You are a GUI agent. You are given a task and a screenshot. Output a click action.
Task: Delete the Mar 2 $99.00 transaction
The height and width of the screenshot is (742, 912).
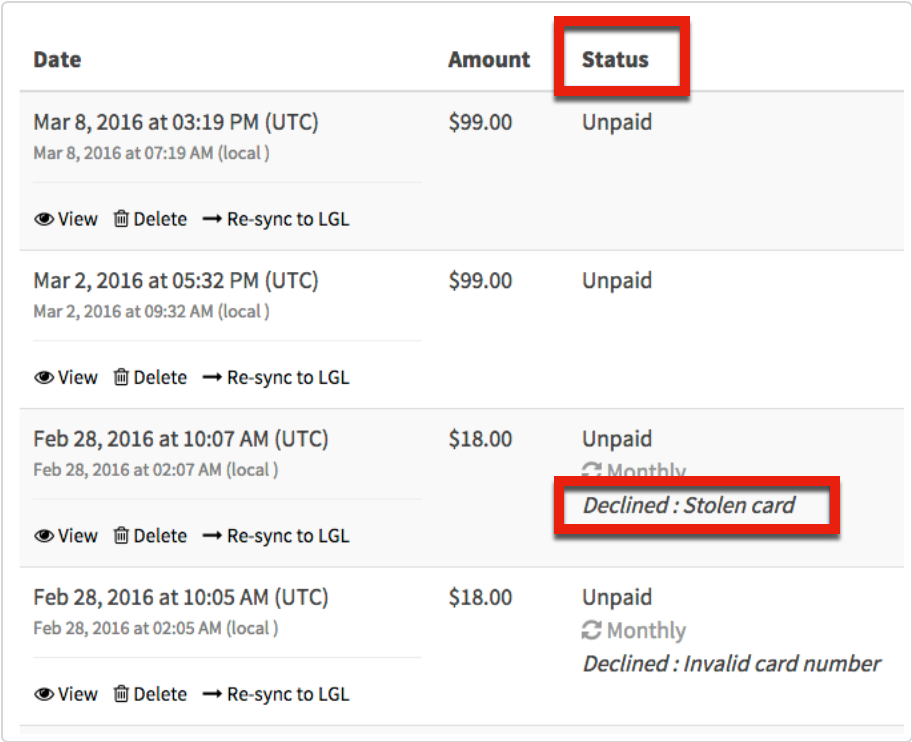click(150, 377)
